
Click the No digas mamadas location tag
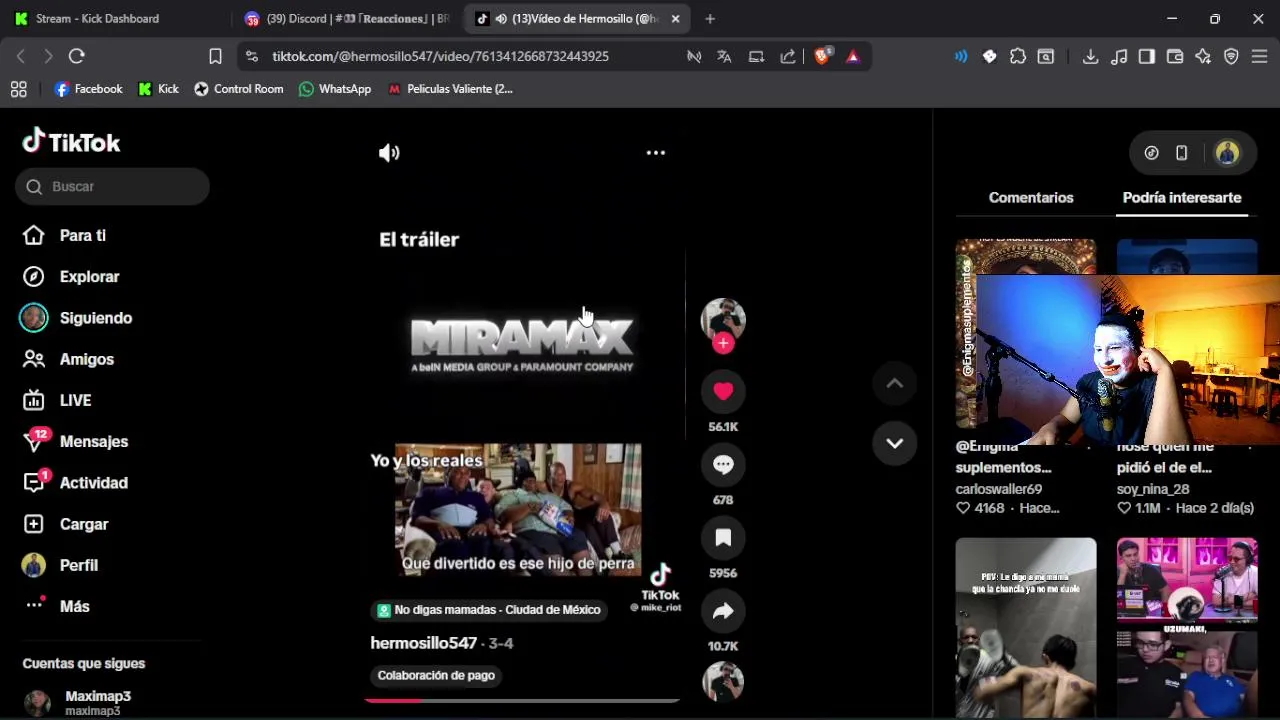[489, 610]
